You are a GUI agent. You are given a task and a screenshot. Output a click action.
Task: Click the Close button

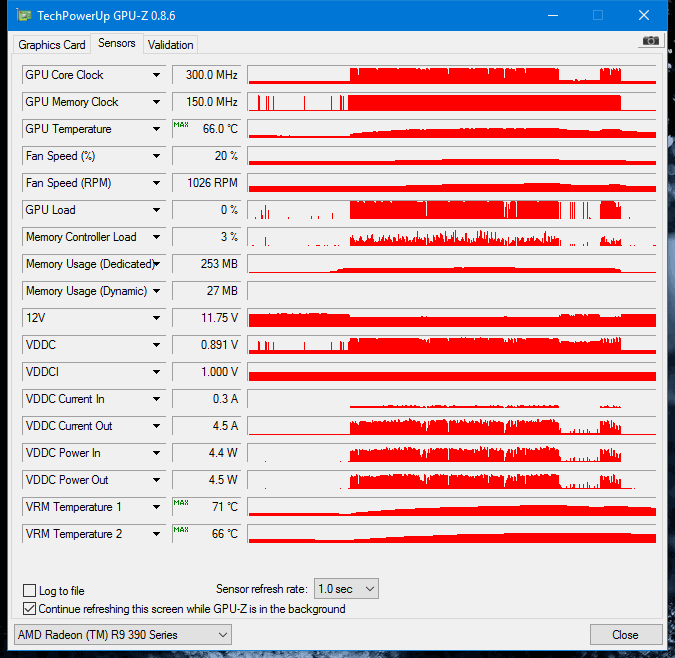coord(625,635)
